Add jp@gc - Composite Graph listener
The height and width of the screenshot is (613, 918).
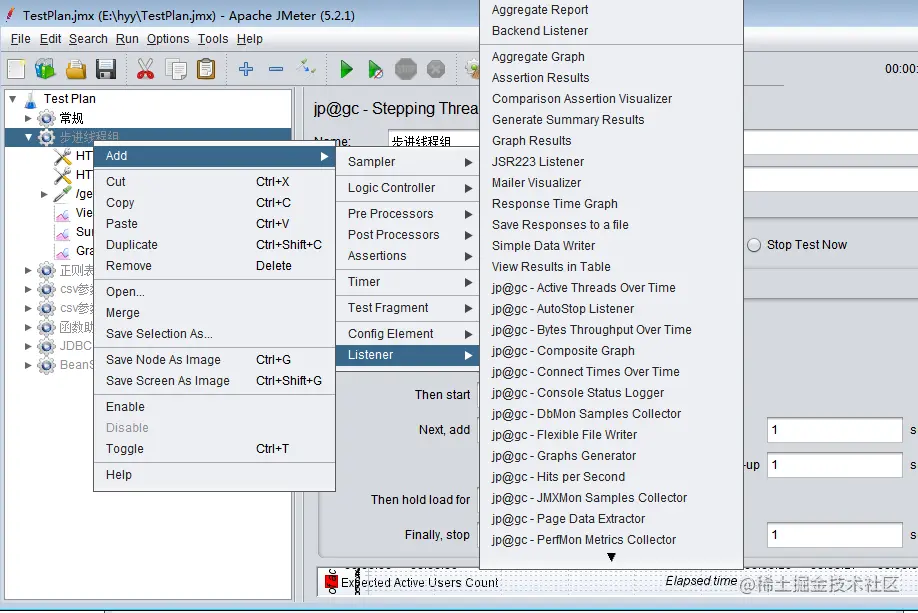click(611, 351)
